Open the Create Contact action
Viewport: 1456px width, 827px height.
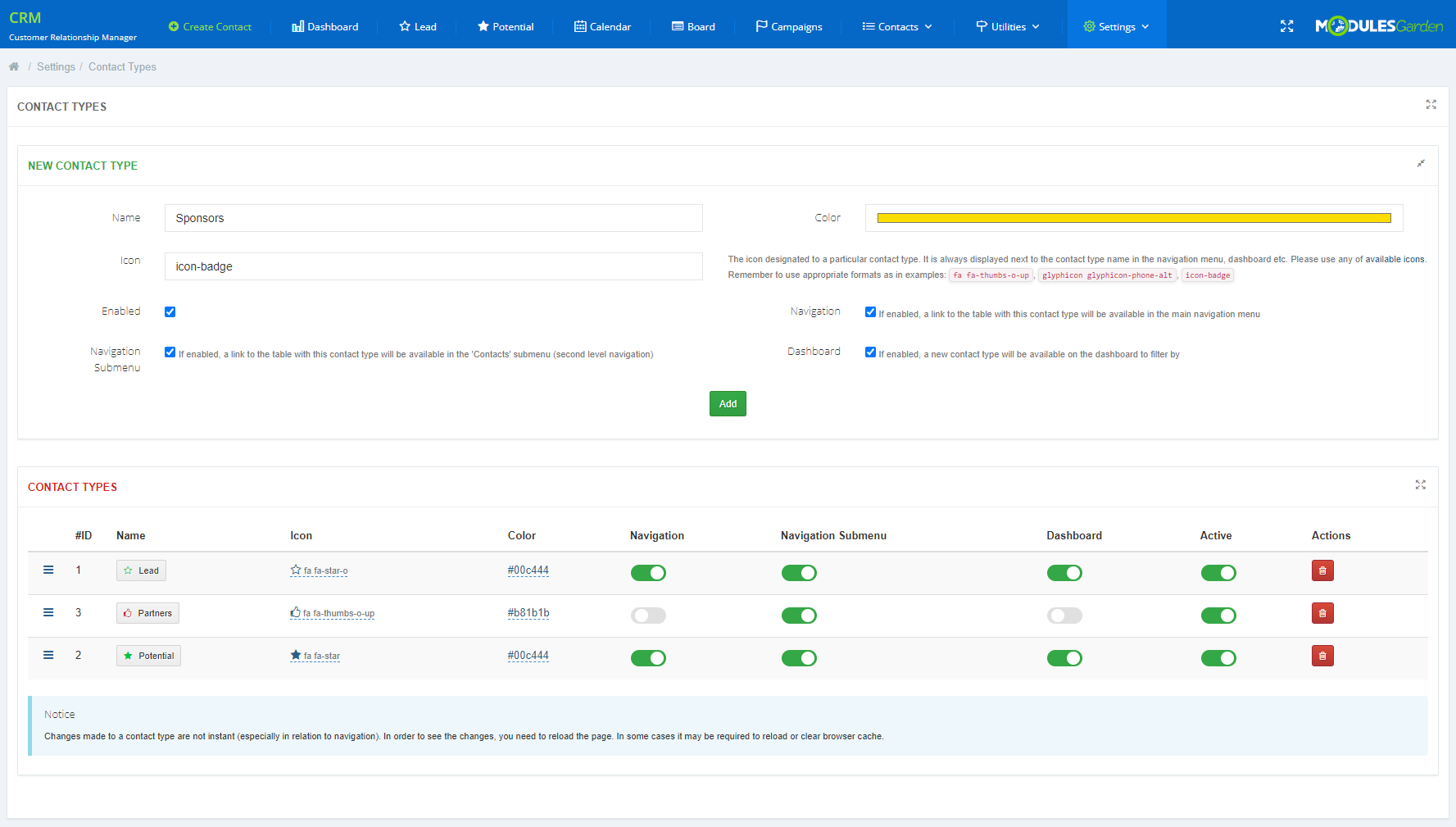click(210, 26)
